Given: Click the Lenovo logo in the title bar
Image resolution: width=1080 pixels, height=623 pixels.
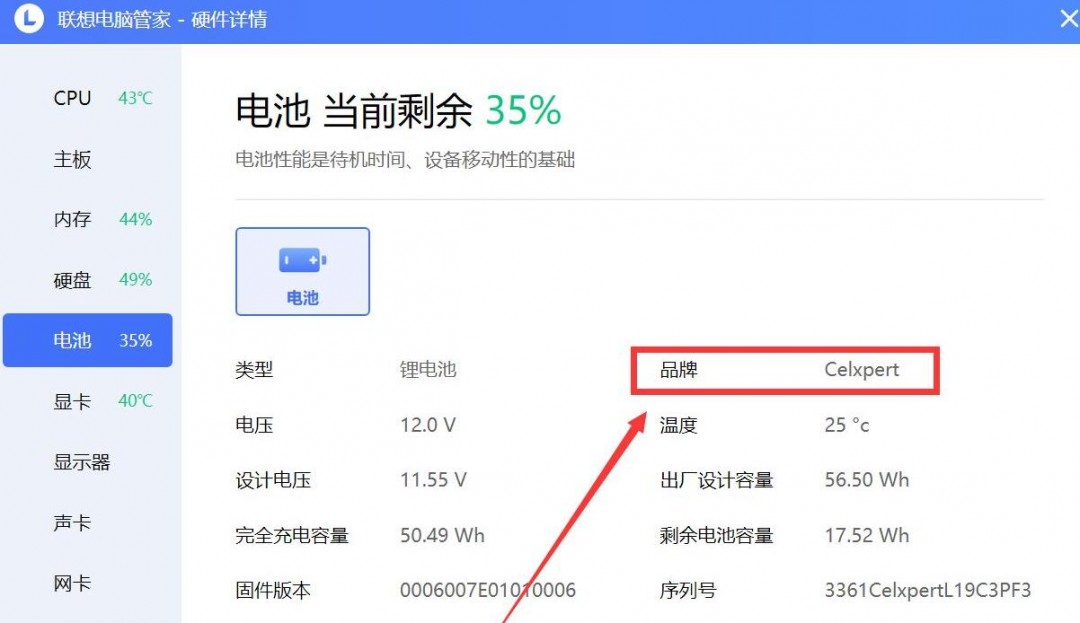Looking at the screenshot, I should coord(28,19).
